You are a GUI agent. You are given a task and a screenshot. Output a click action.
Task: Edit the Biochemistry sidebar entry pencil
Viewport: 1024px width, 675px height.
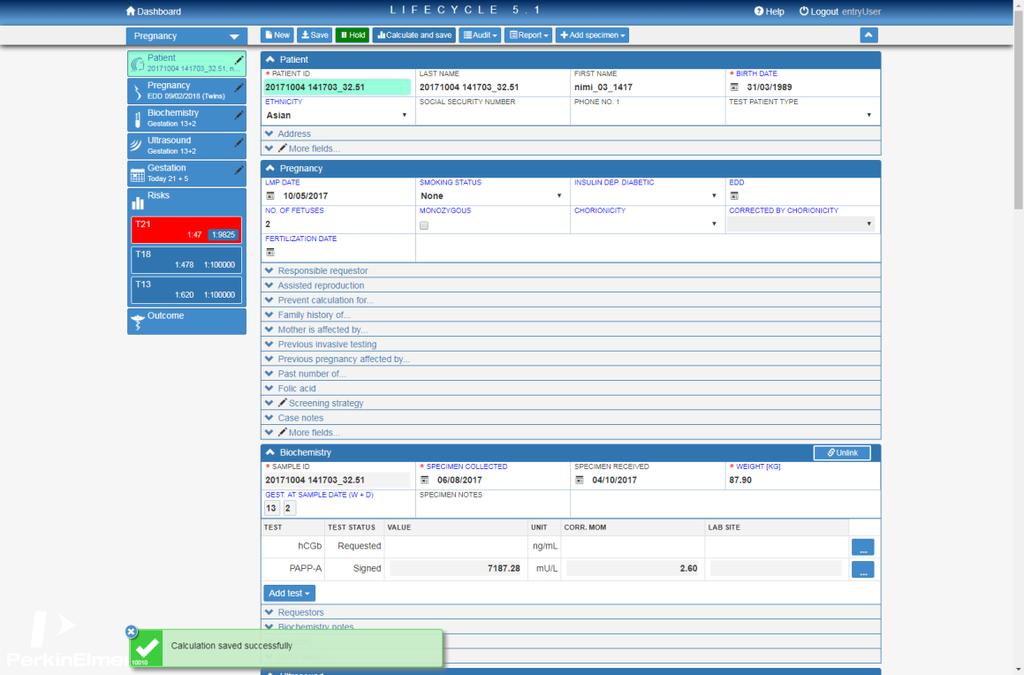[x=239, y=115]
